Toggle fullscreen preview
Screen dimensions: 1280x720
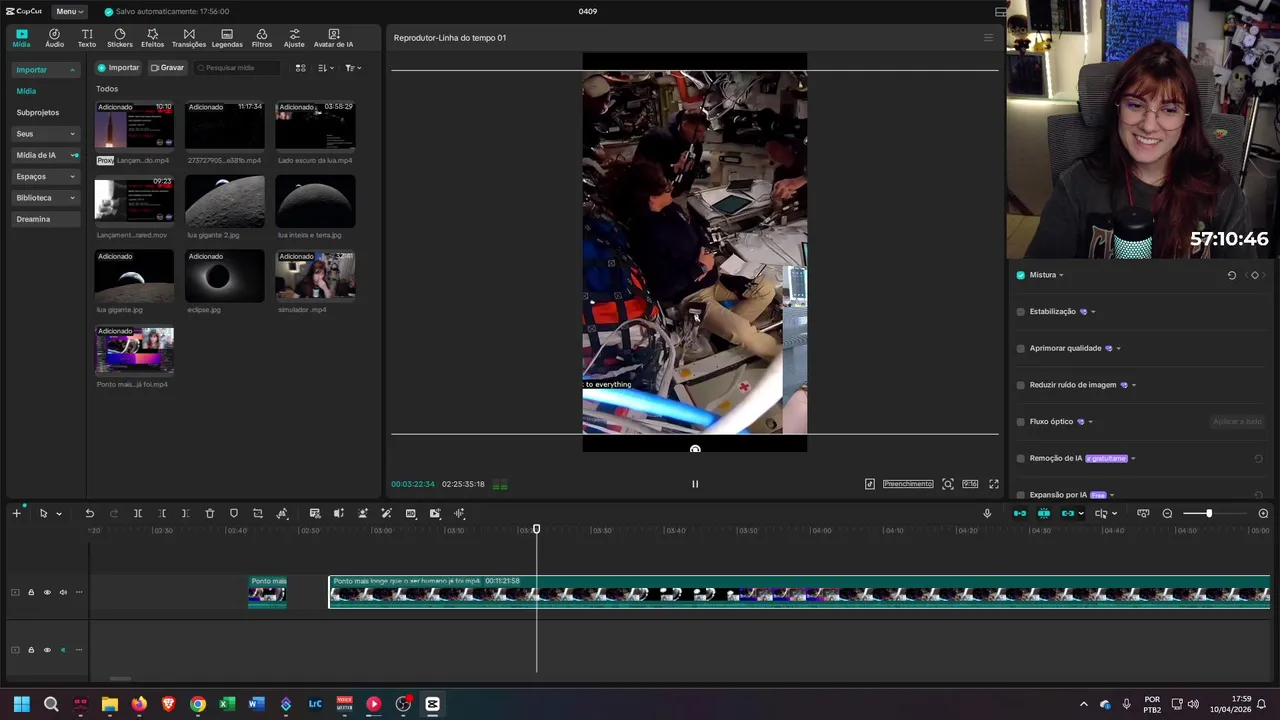(994, 484)
